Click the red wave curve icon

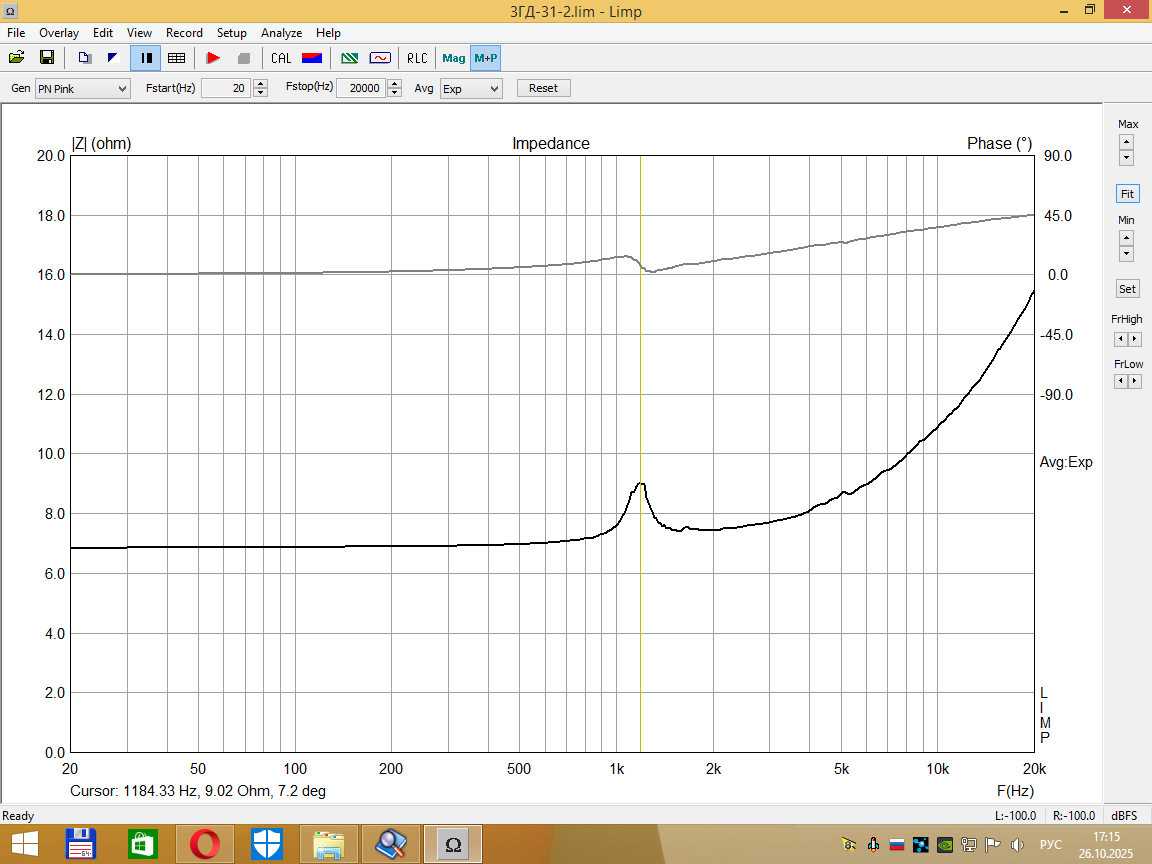pyautogui.click(x=380, y=58)
